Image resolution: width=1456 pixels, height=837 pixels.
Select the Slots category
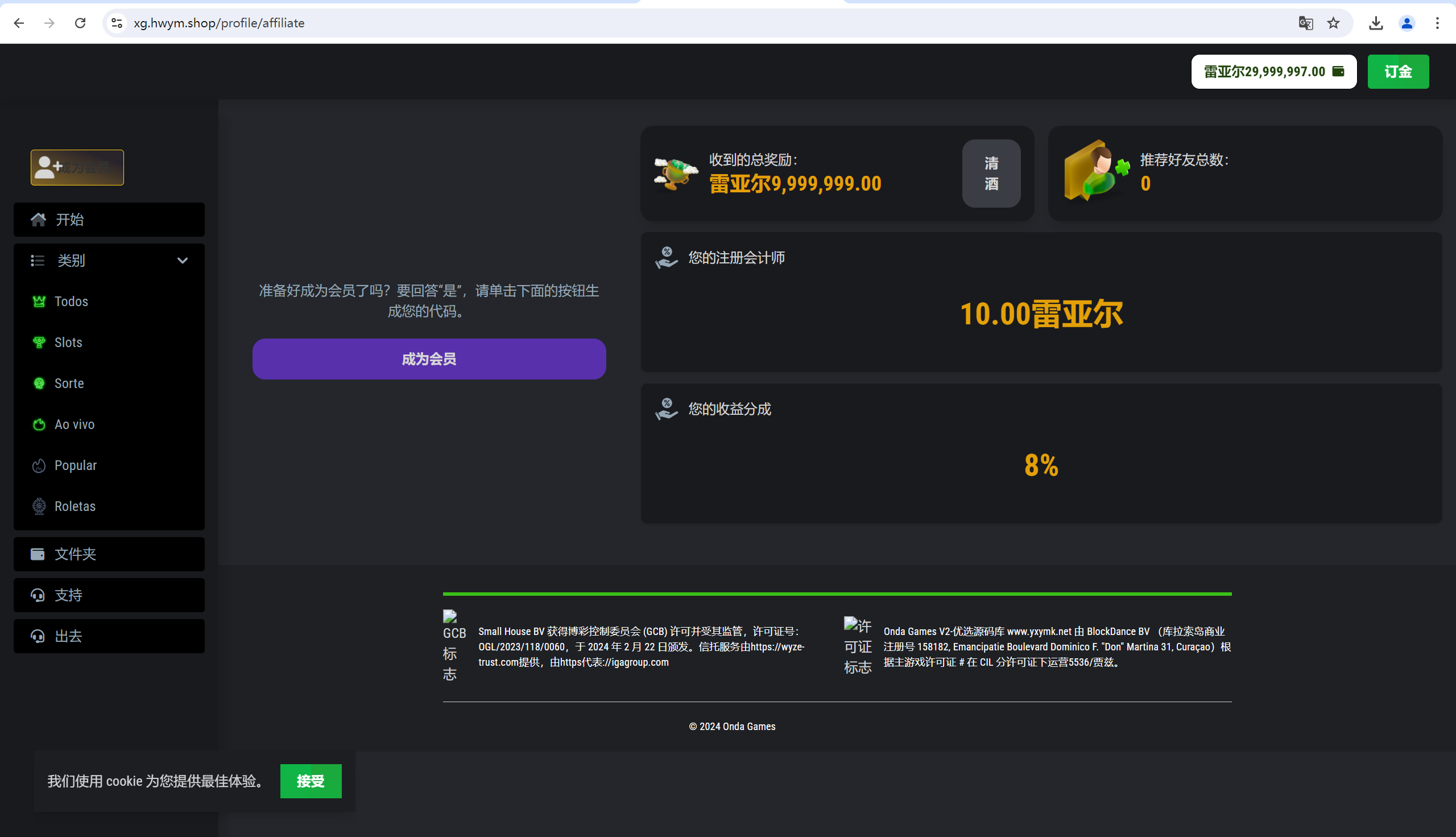[68, 343]
